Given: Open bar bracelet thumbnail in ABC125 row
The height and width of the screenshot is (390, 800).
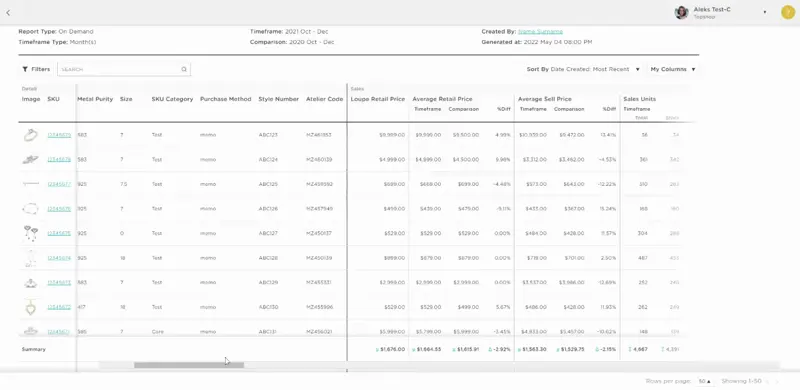Looking at the screenshot, I should [x=31, y=184].
